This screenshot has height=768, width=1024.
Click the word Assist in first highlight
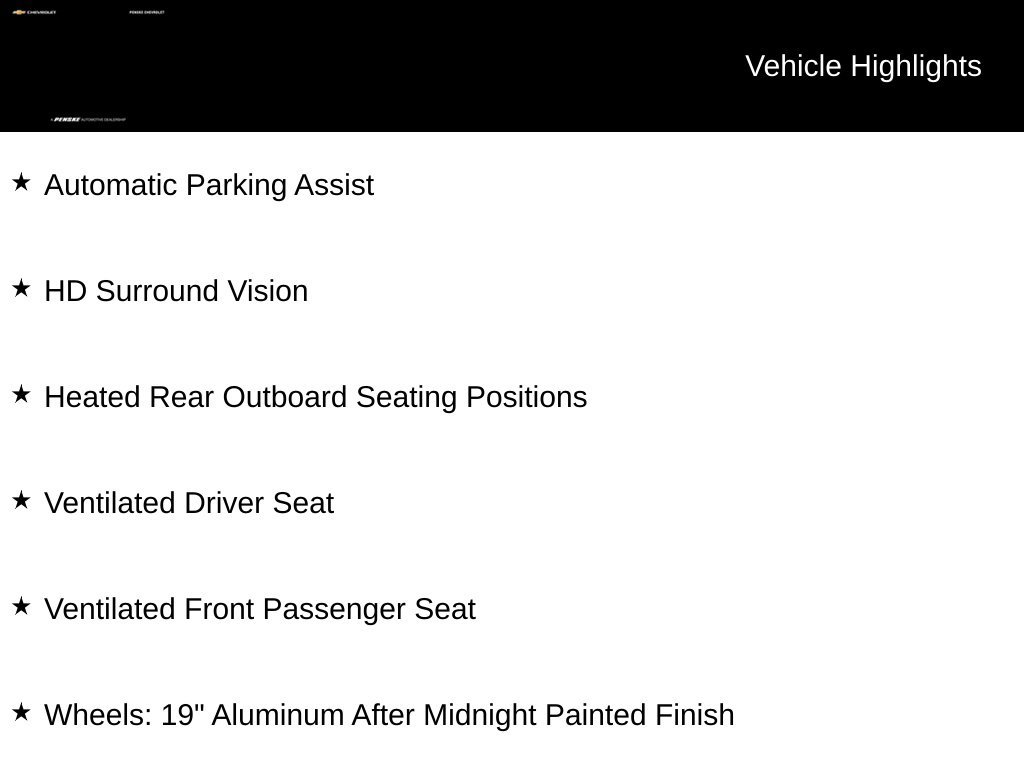pyautogui.click(x=334, y=185)
